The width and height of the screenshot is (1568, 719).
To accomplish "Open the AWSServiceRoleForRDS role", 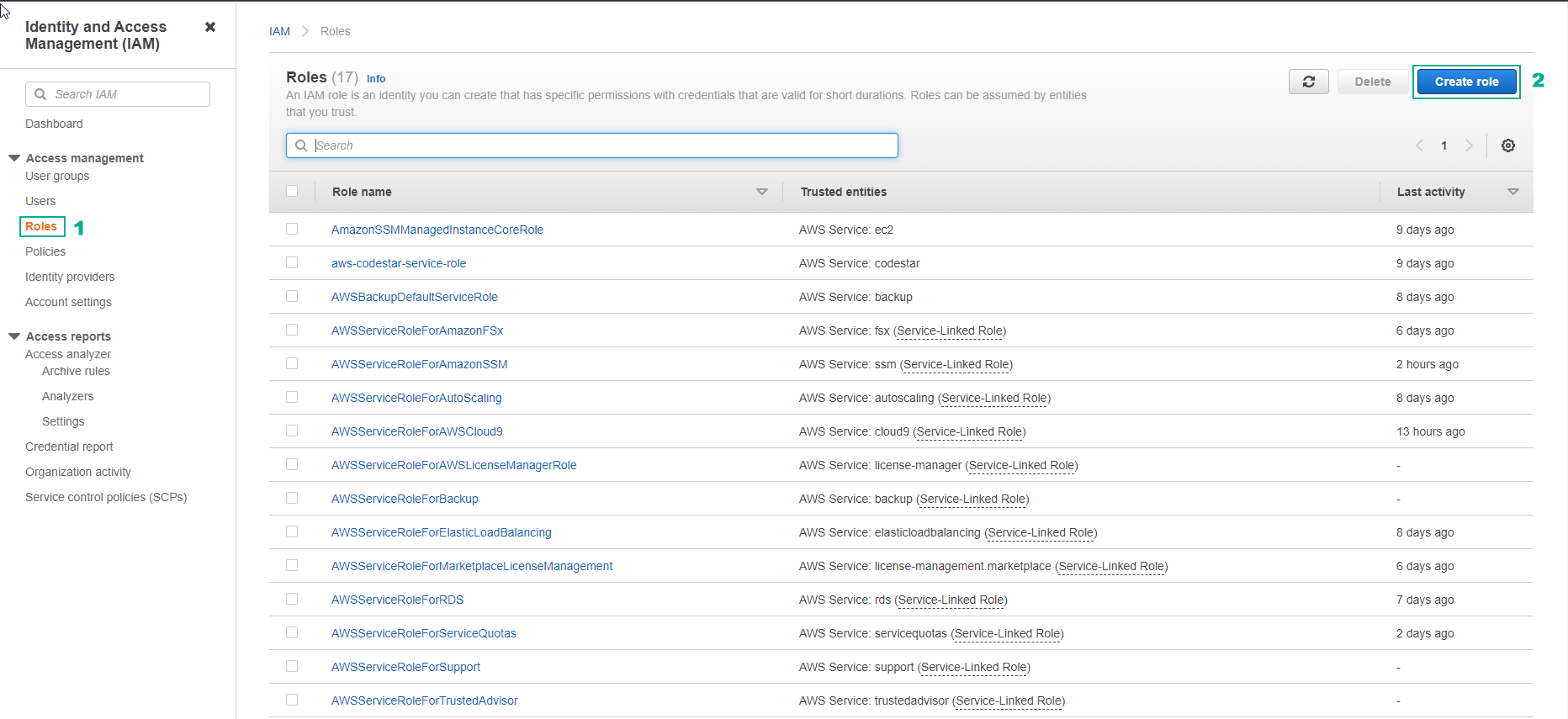I will point(398,600).
